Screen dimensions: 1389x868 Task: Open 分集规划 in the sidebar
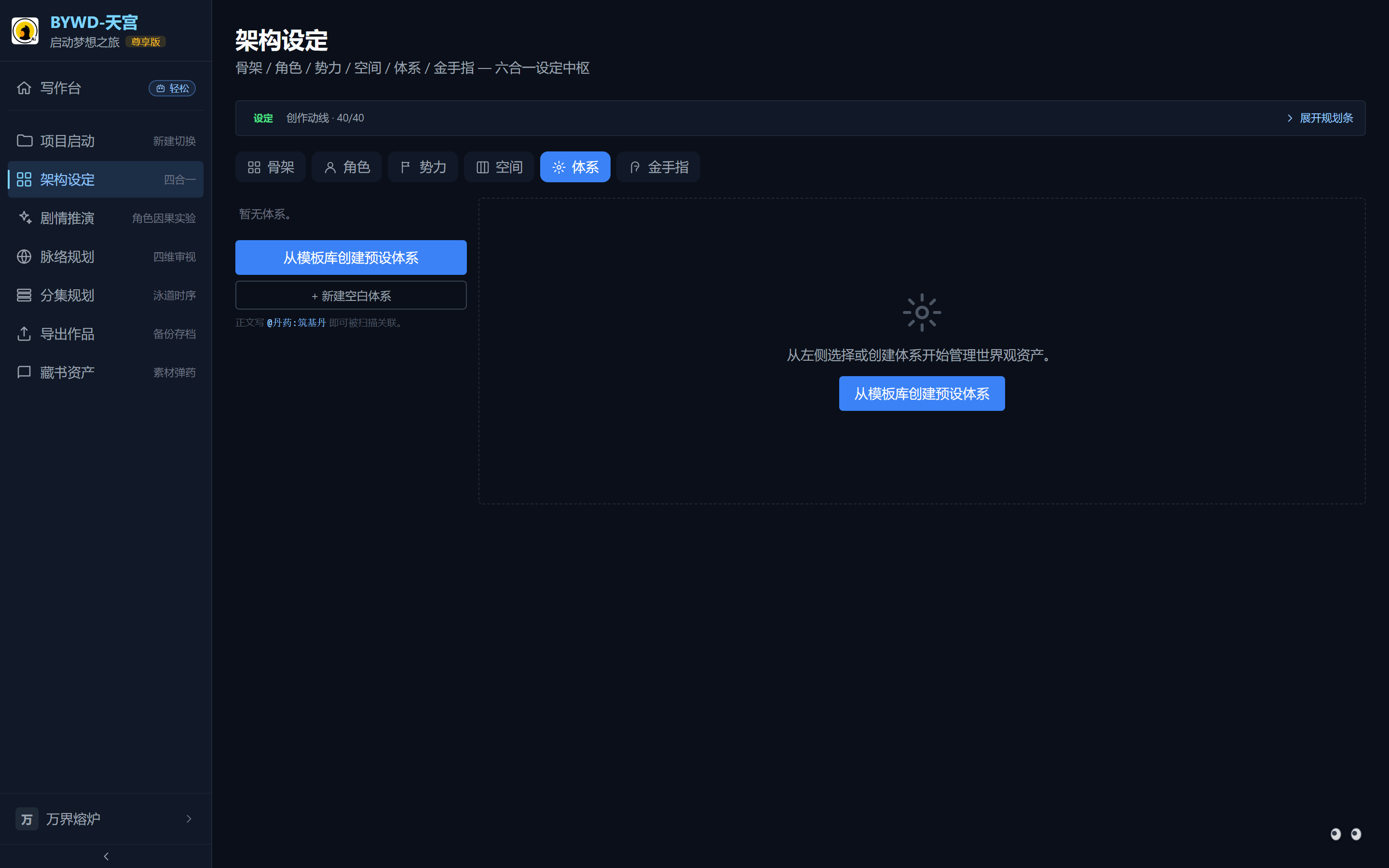coord(106,295)
